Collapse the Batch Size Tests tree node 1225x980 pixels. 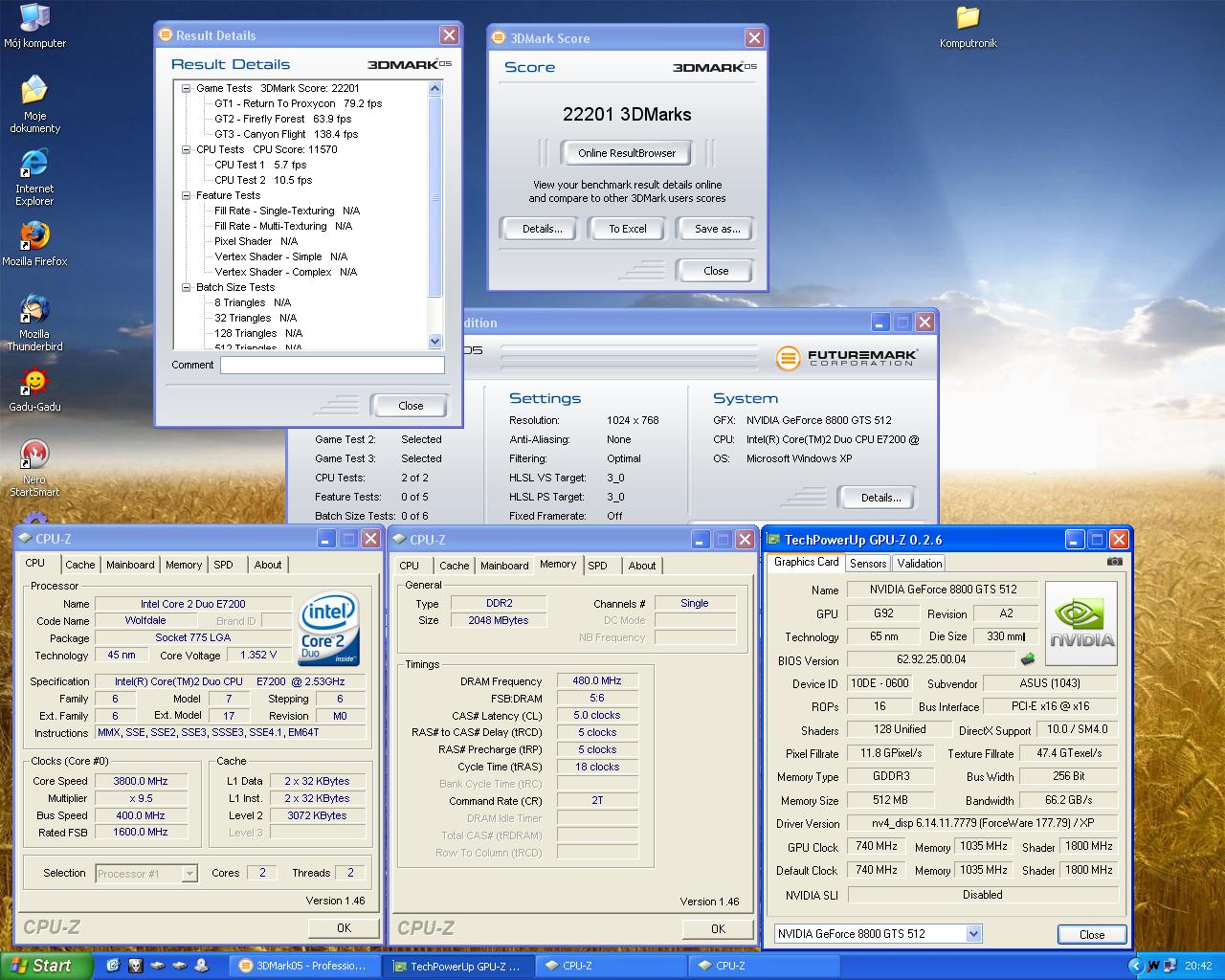(187, 287)
